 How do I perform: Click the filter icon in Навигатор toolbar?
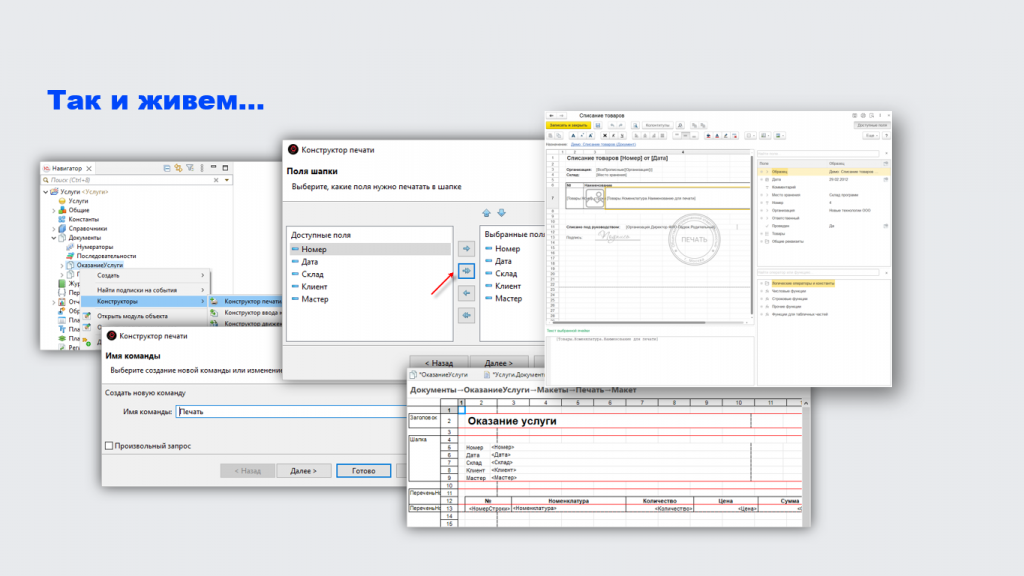coord(190,168)
